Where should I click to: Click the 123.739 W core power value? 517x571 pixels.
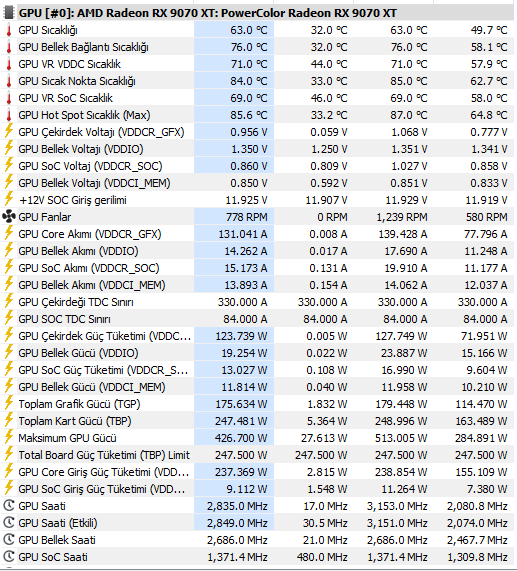(x=241, y=336)
